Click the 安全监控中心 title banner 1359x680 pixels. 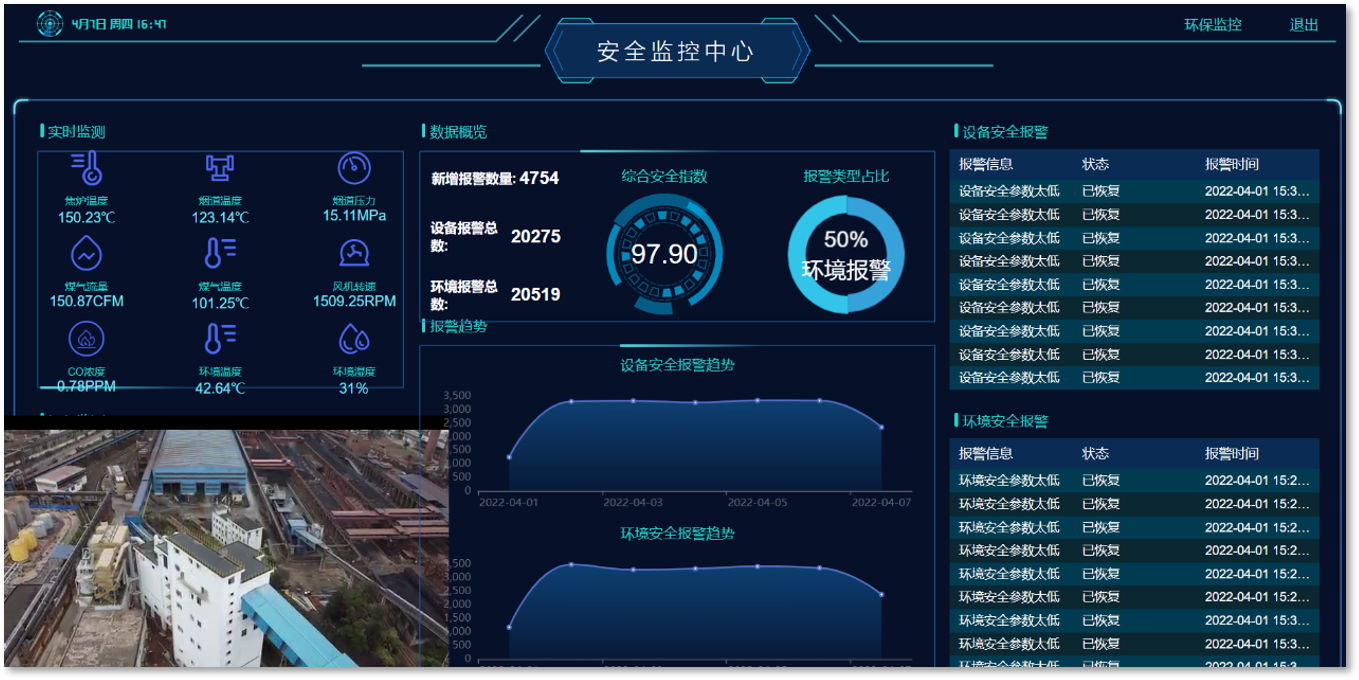676,52
